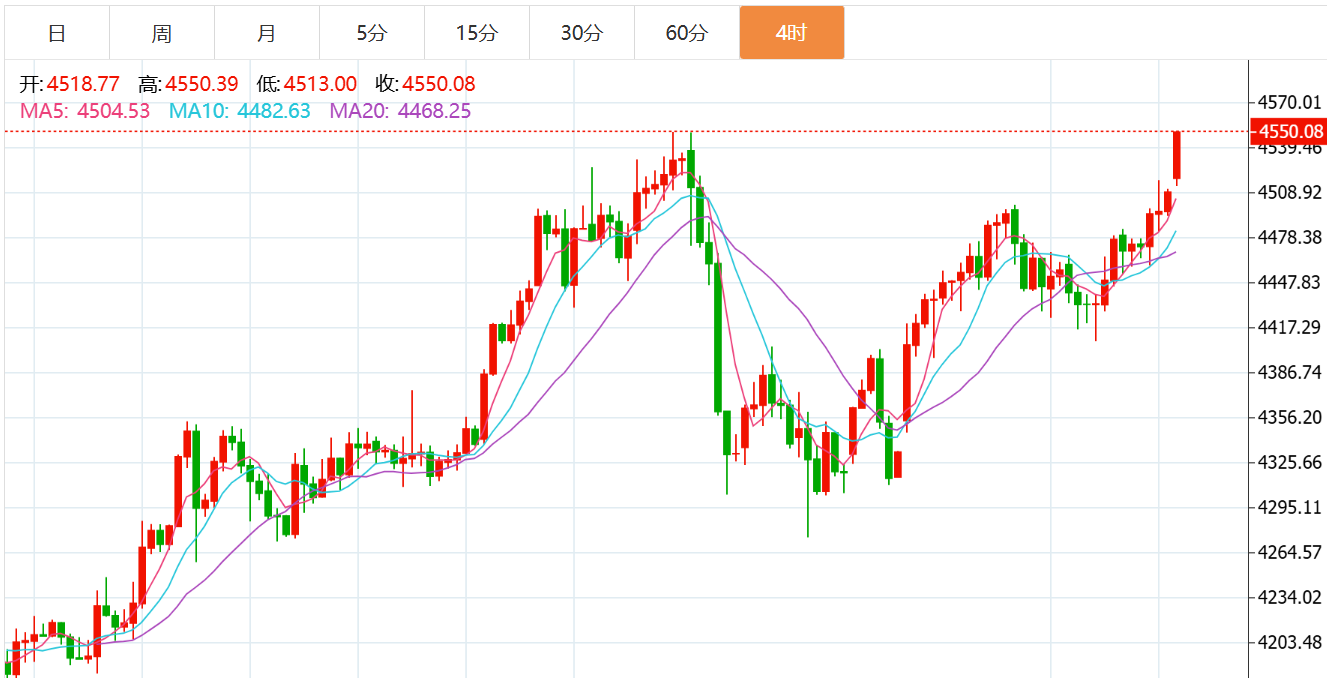
Task: Open the 60分 timeframe tab
Action: coord(687,33)
